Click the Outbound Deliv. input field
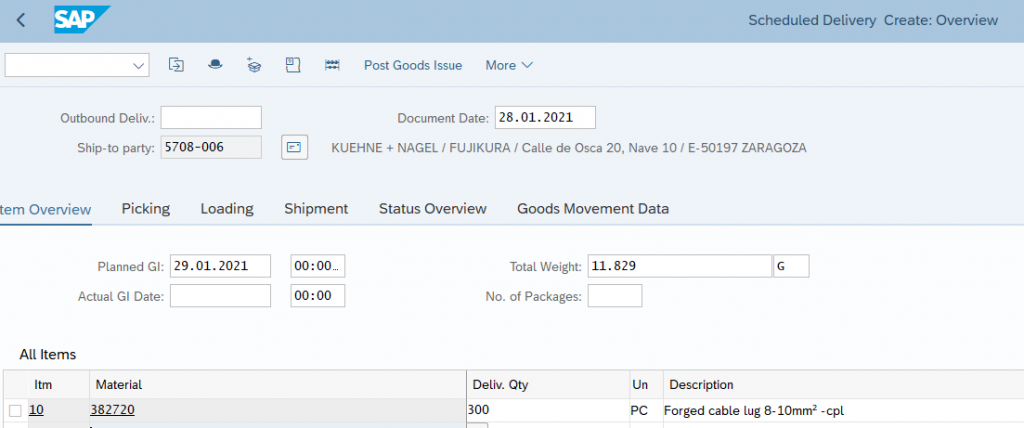 point(210,118)
